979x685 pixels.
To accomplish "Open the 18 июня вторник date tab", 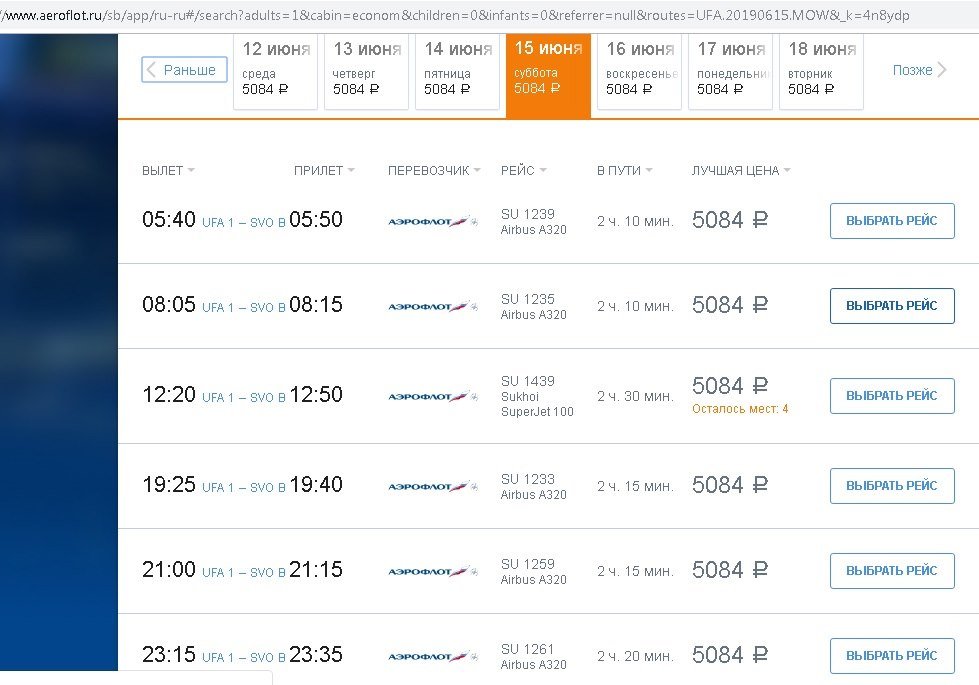I will click(822, 70).
